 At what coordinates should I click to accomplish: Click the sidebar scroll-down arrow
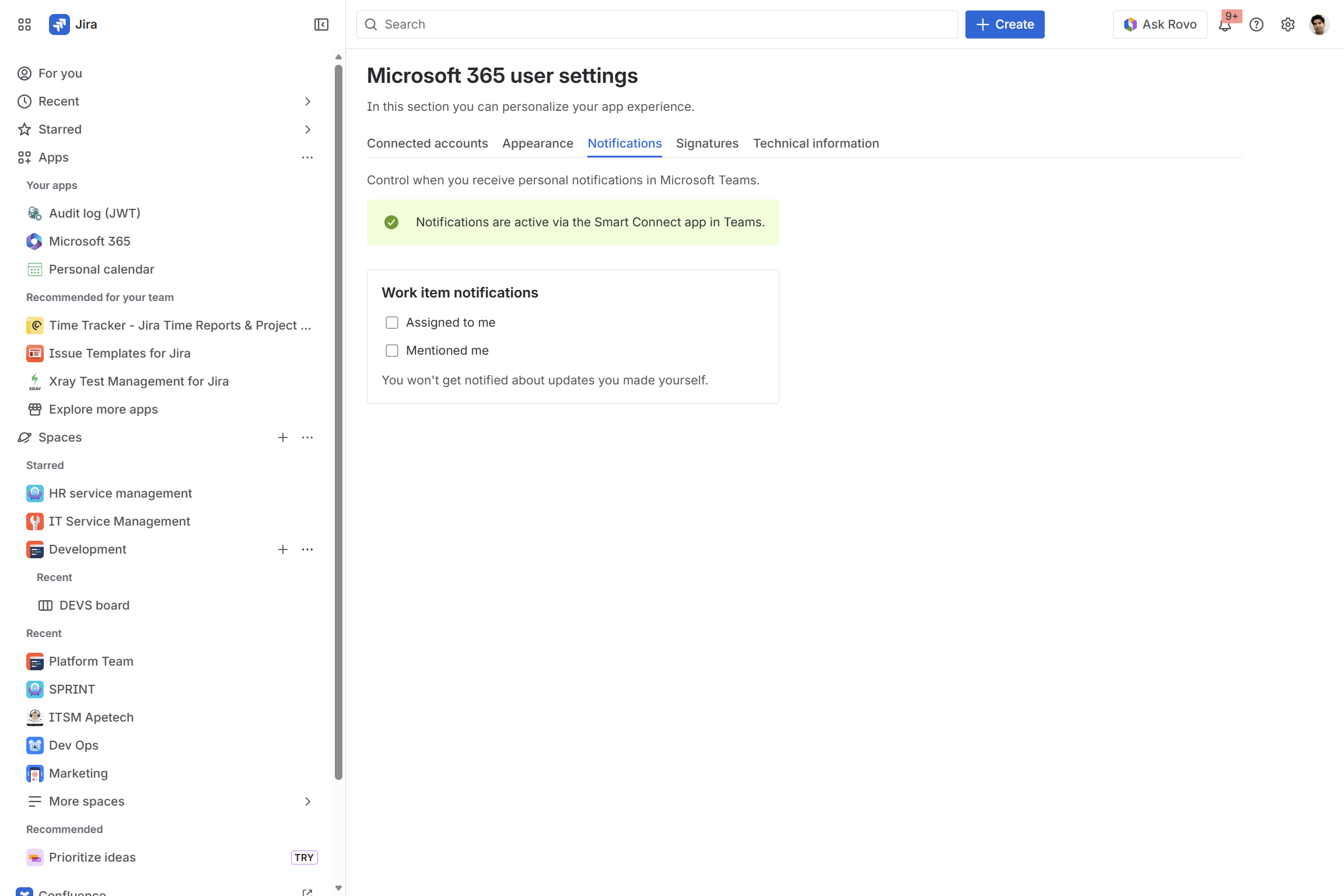338,888
